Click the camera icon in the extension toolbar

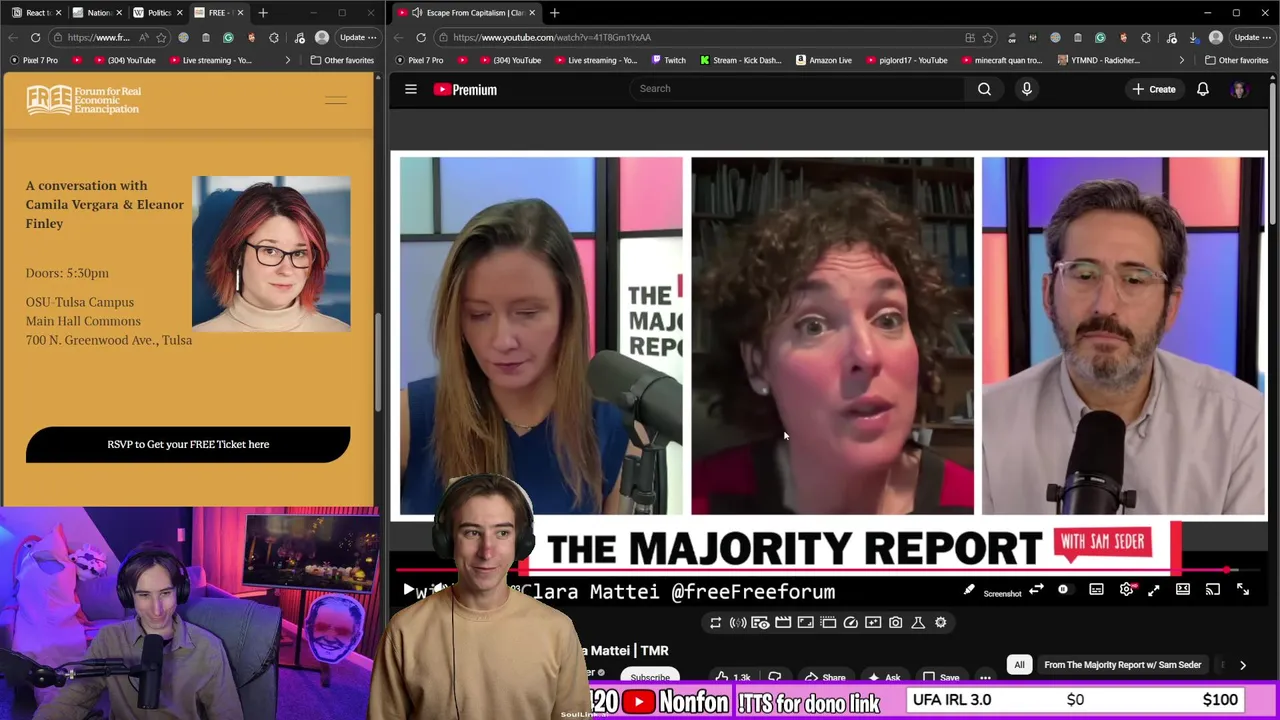click(x=895, y=623)
